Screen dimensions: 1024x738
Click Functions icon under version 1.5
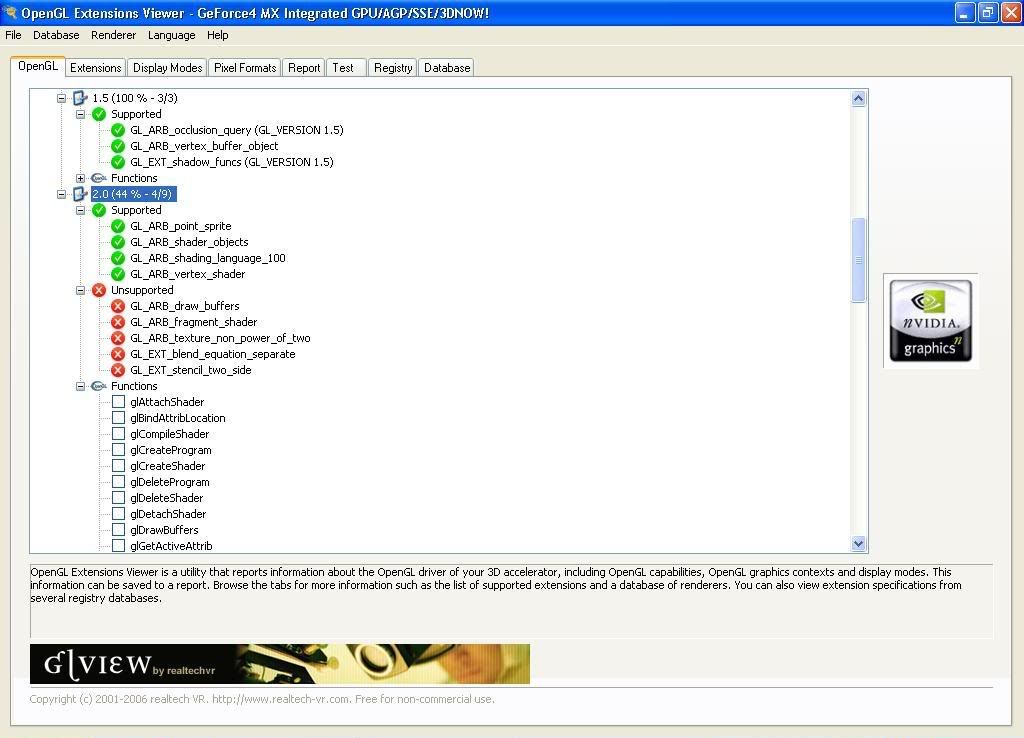coord(99,178)
